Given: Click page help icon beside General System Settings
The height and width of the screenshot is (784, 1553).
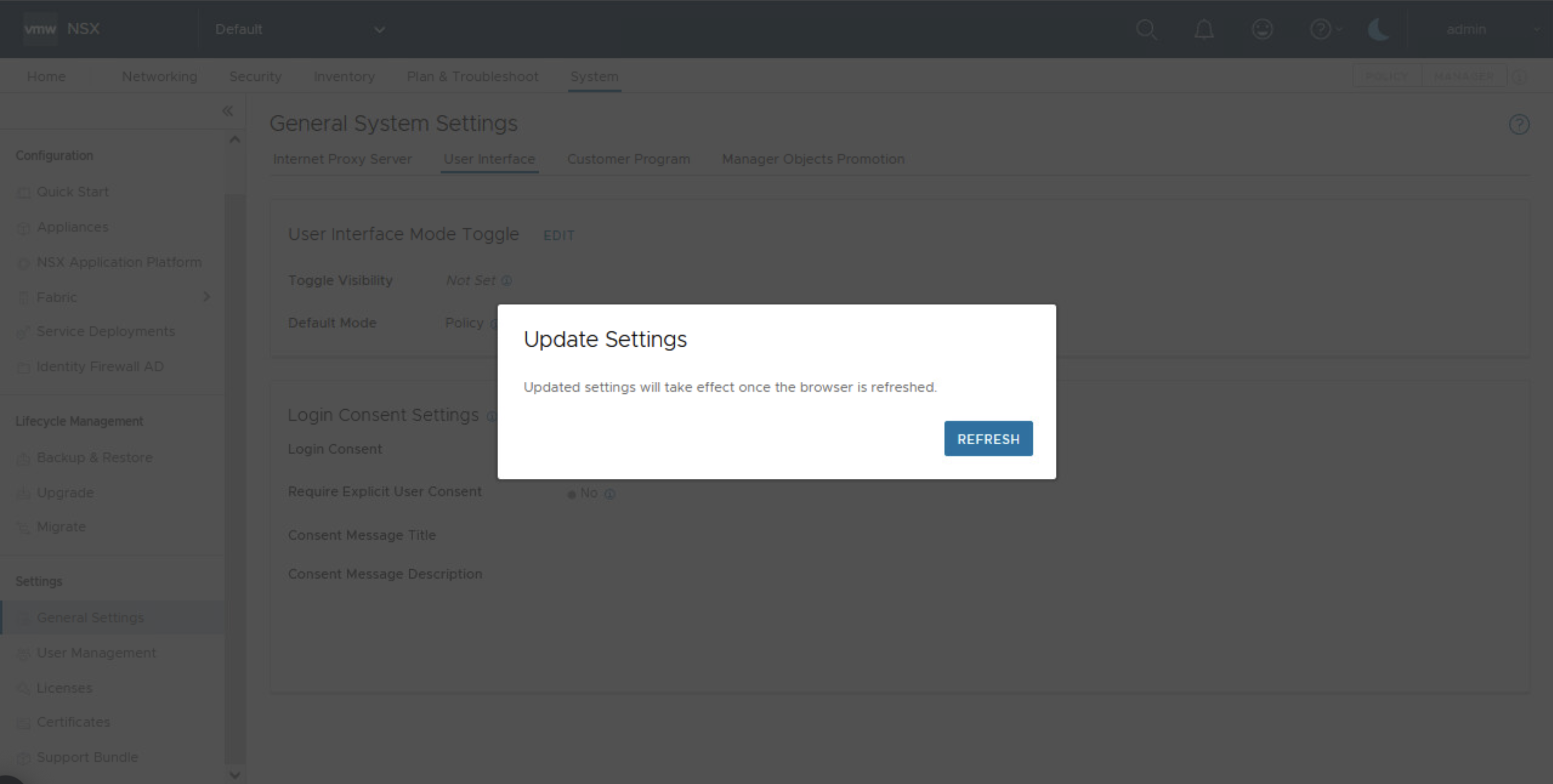Looking at the screenshot, I should 1518,125.
